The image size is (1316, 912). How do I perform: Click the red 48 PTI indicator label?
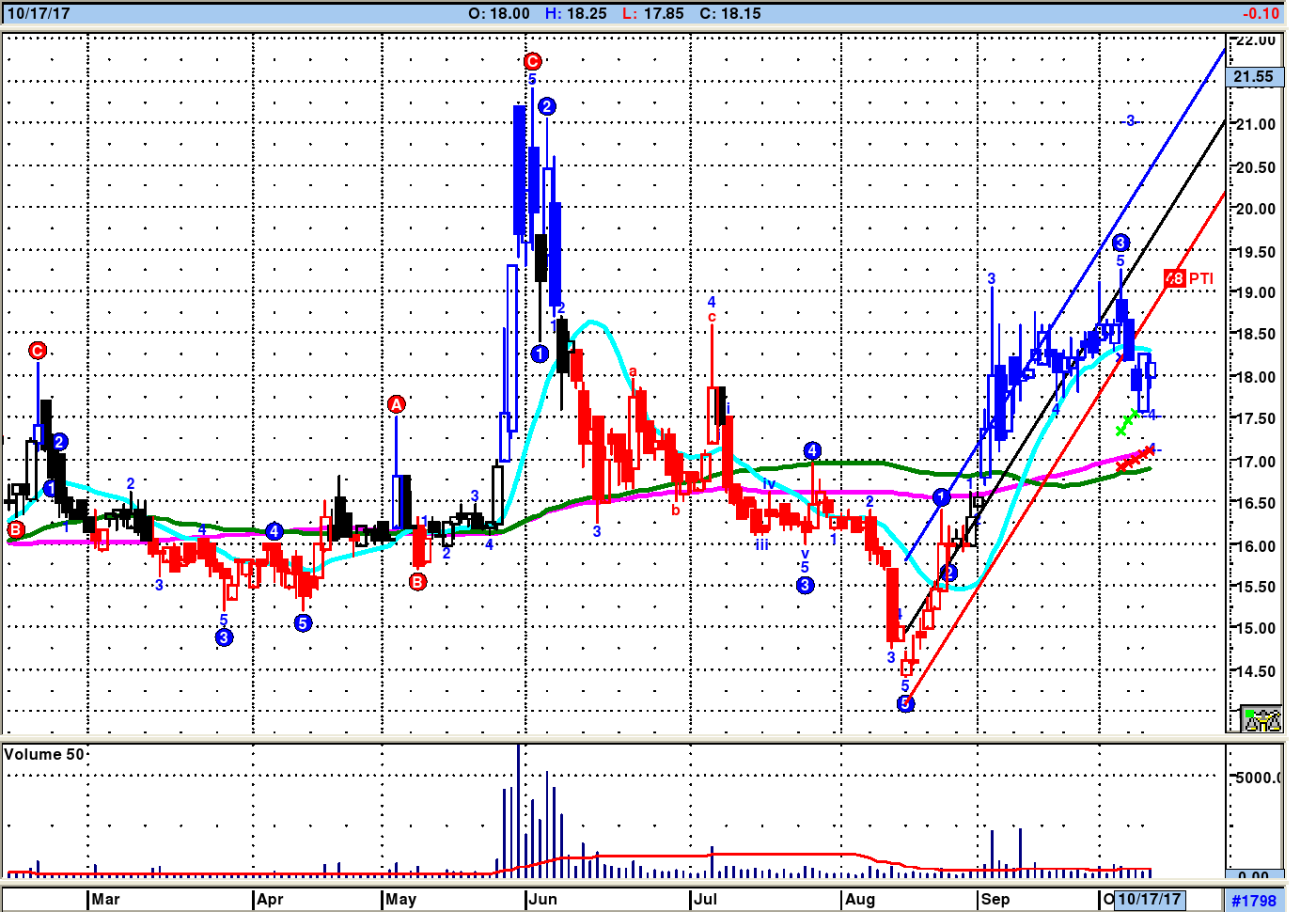pyautogui.click(x=1189, y=278)
